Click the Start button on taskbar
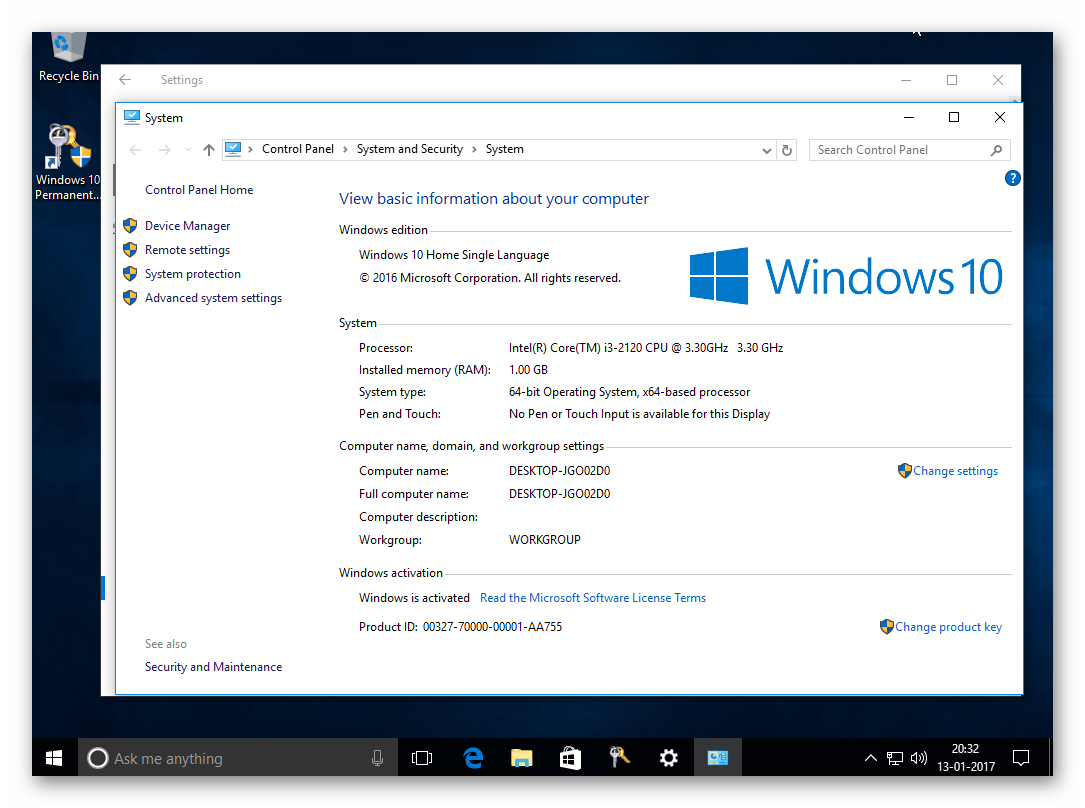Screen dimensions: 1085x808 pos(54,758)
